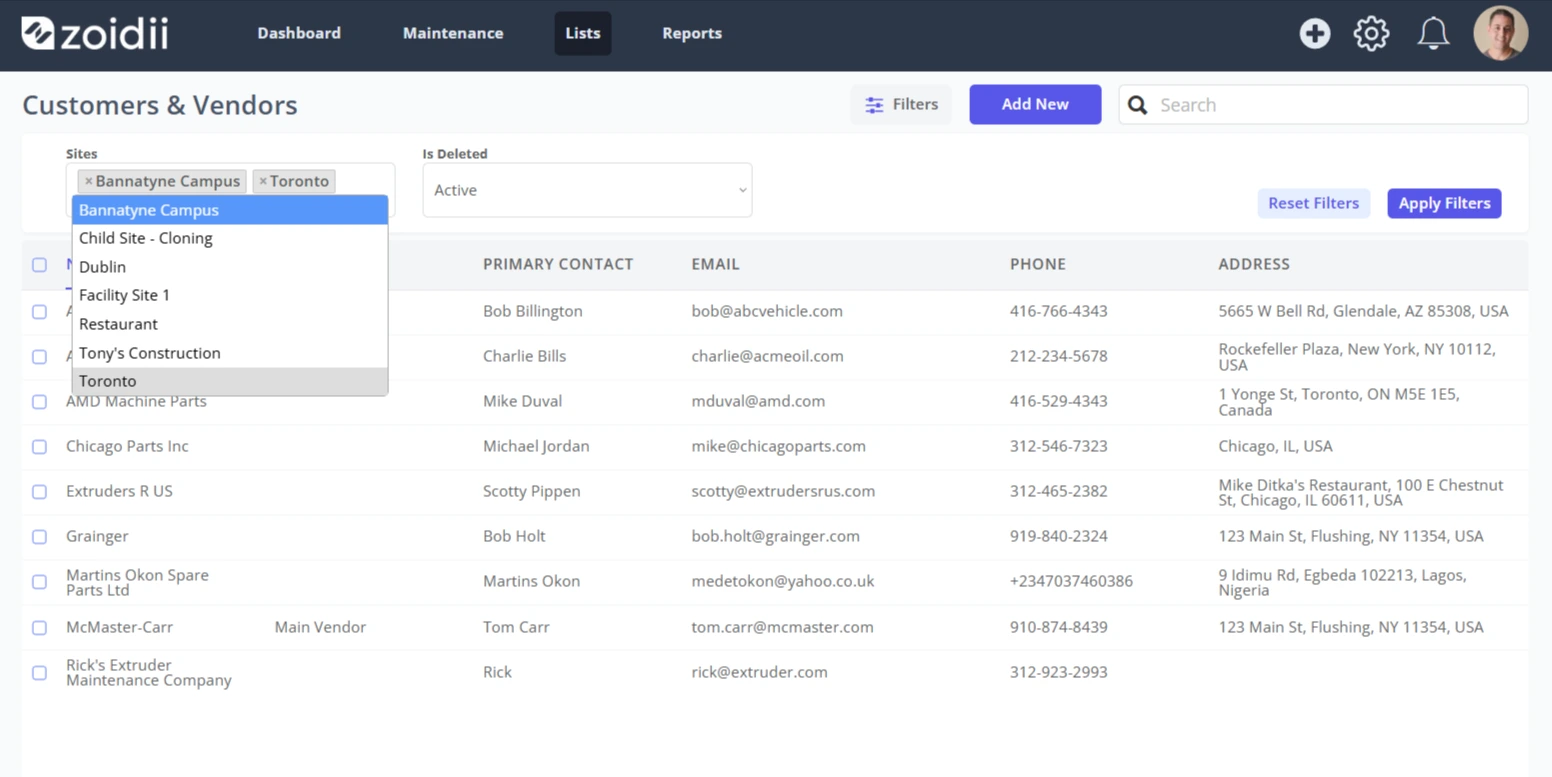Expand the Is Deleted Active dropdown

tap(587, 190)
